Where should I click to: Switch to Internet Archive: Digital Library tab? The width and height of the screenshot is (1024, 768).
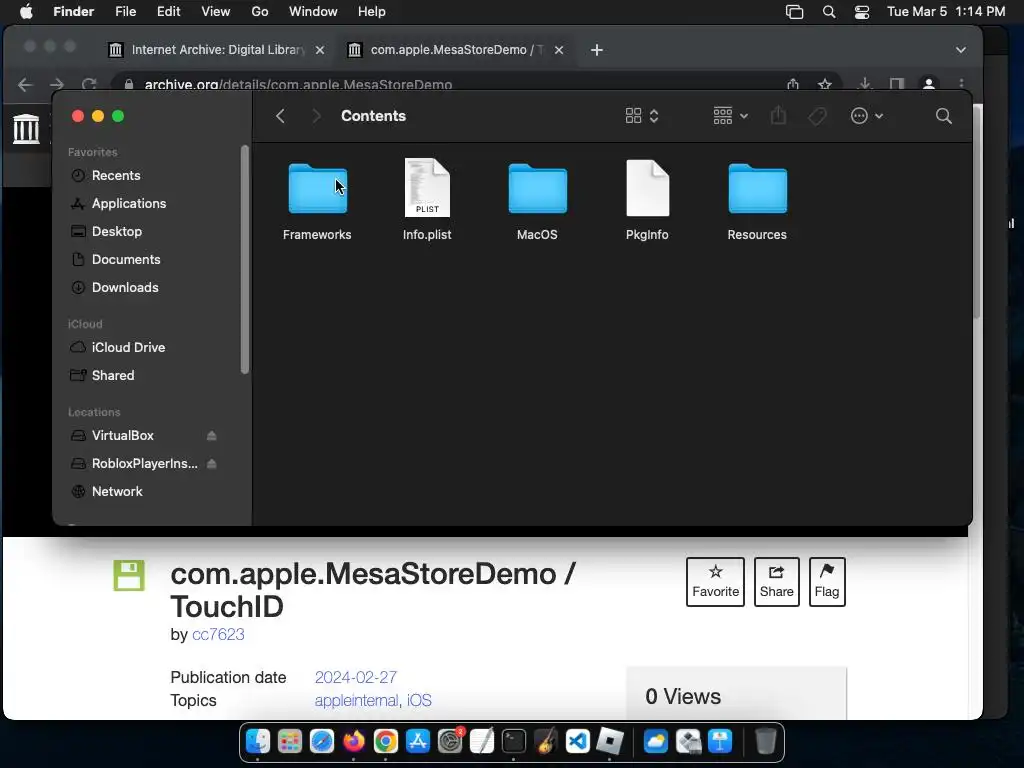(x=216, y=50)
